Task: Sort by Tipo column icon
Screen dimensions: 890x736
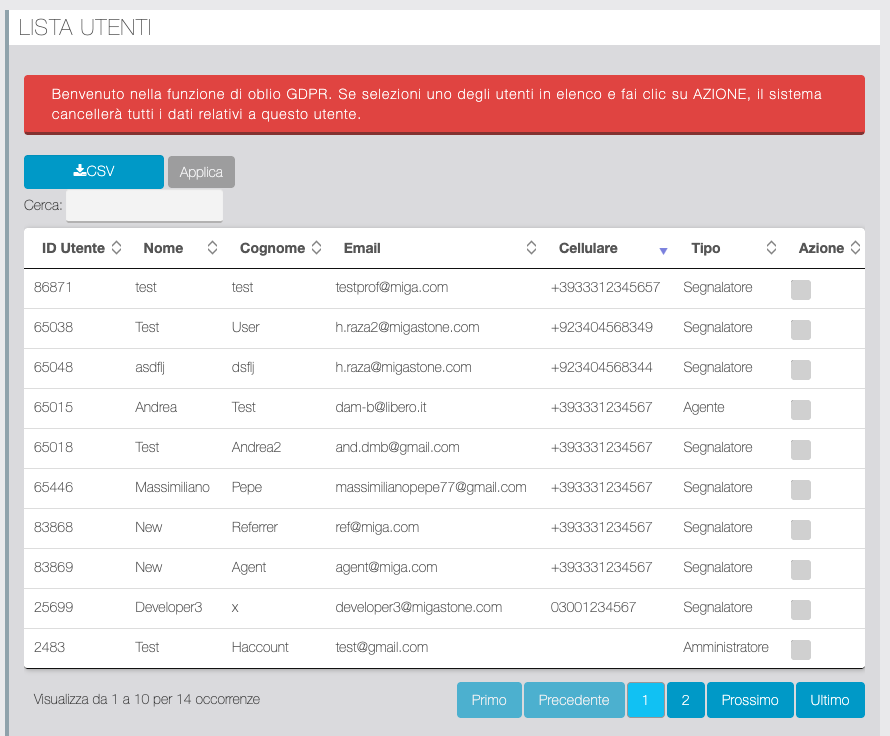Action: point(771,248)
